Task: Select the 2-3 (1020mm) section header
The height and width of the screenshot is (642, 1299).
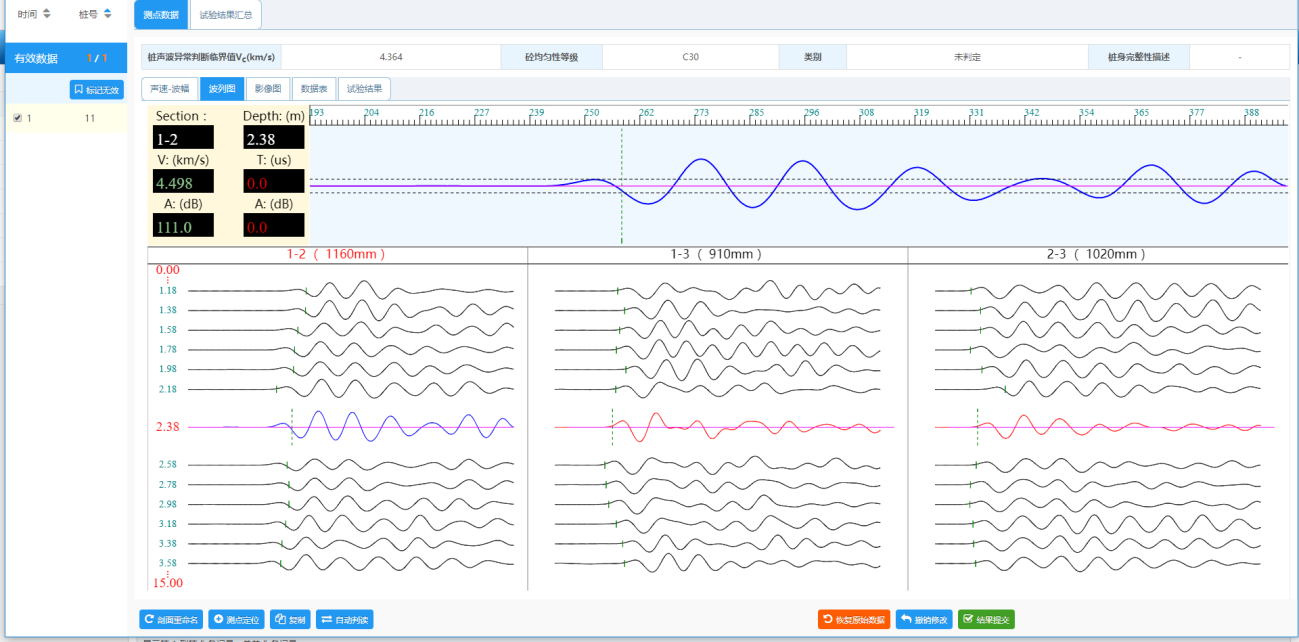Action: coord(1097,255)
